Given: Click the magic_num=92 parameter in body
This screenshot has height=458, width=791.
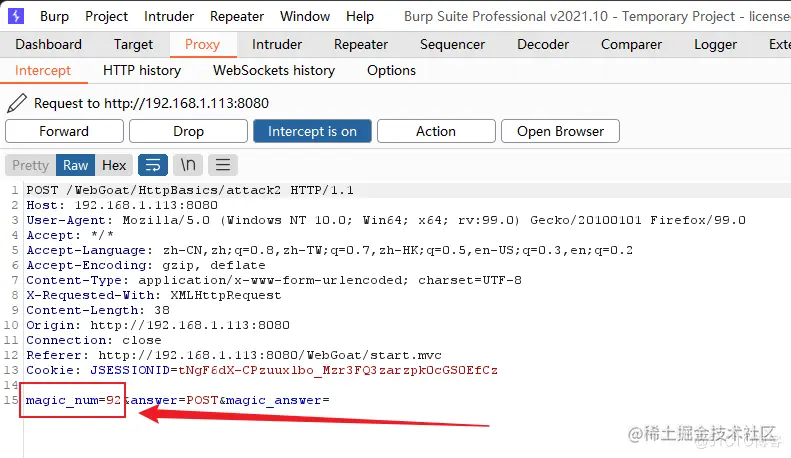Looking at the screenshot, I should pos(73,400).
